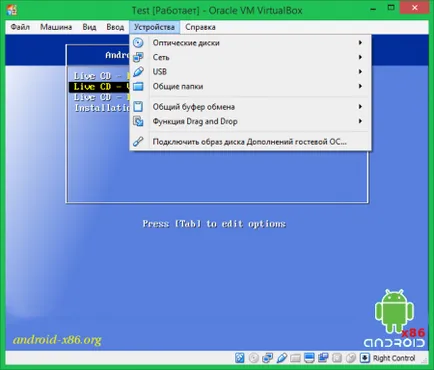
Task: Click the clipboard icon beside Общий буфер обмена
Action: tap(138, 107)
